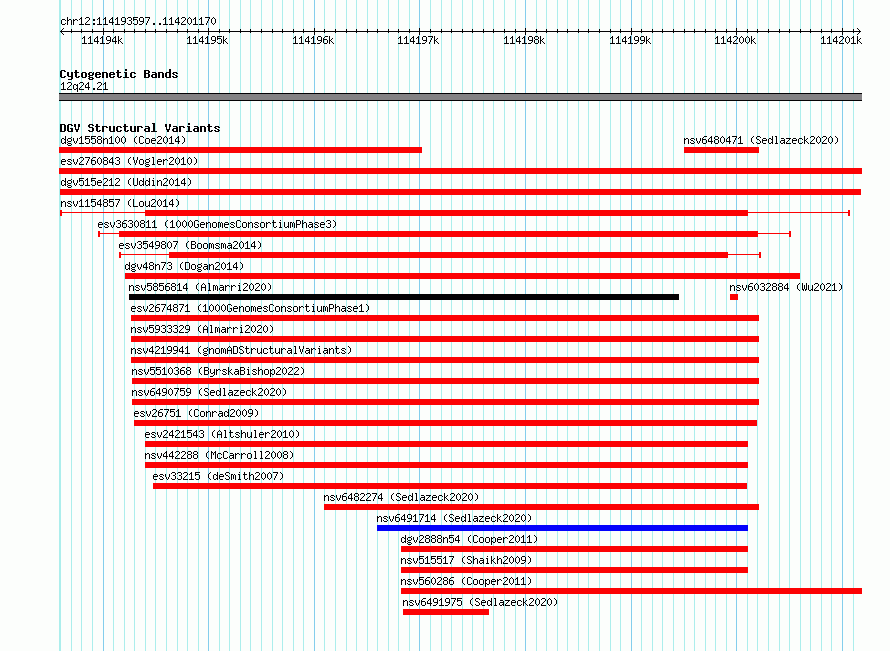Viewport: 890px width, 651px height.
Task: Click nsv560286 (Cooper2011) variant label
Action: coord(466,581)
